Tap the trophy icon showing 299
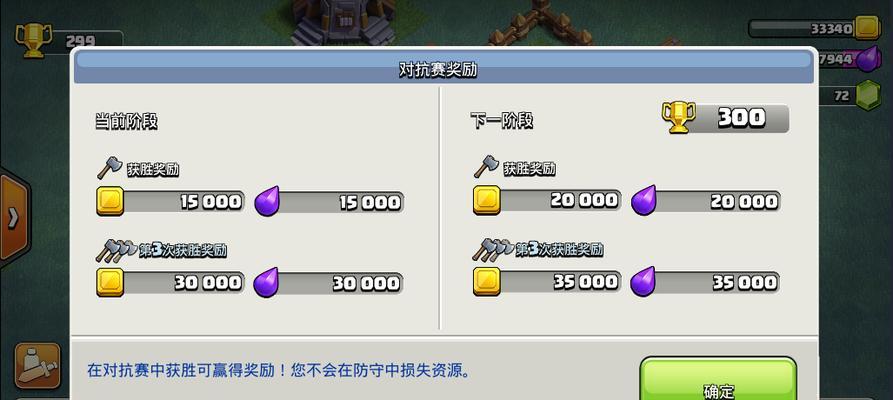Viewport: 893px width, 400px height. (x=33, y=40)
